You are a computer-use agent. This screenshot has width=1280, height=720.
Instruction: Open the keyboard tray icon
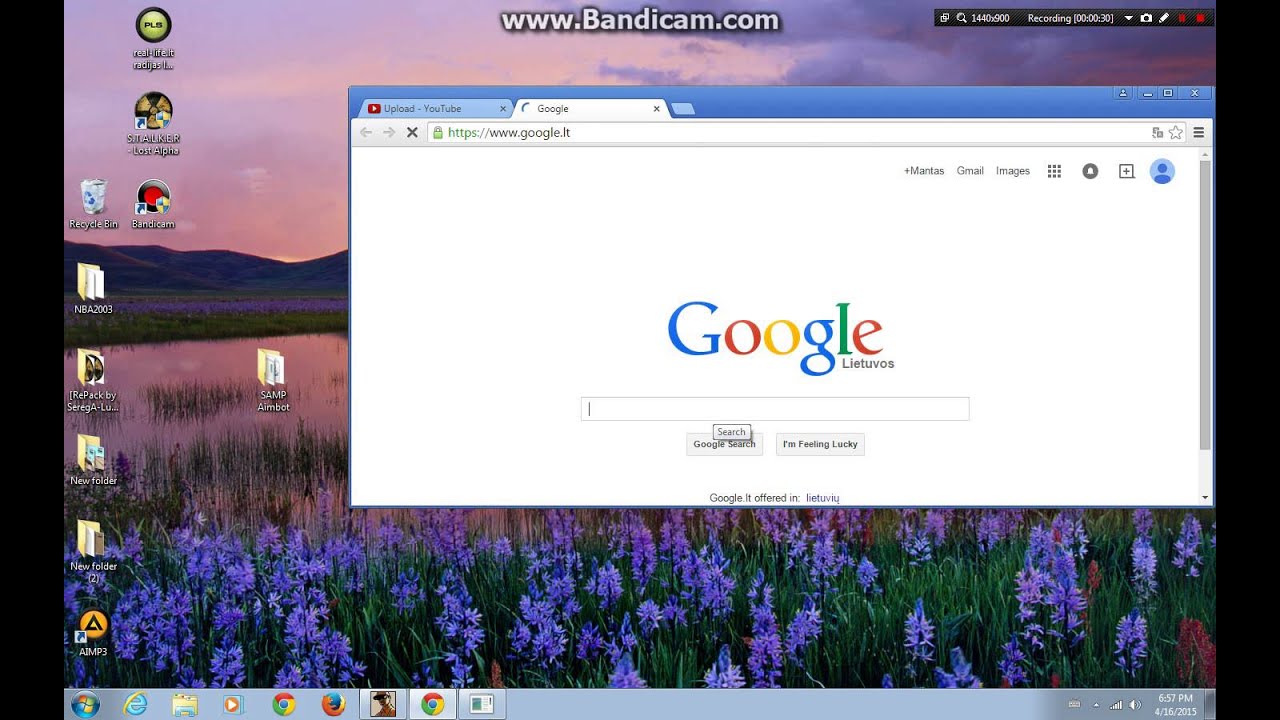(x=1074, y=704)
